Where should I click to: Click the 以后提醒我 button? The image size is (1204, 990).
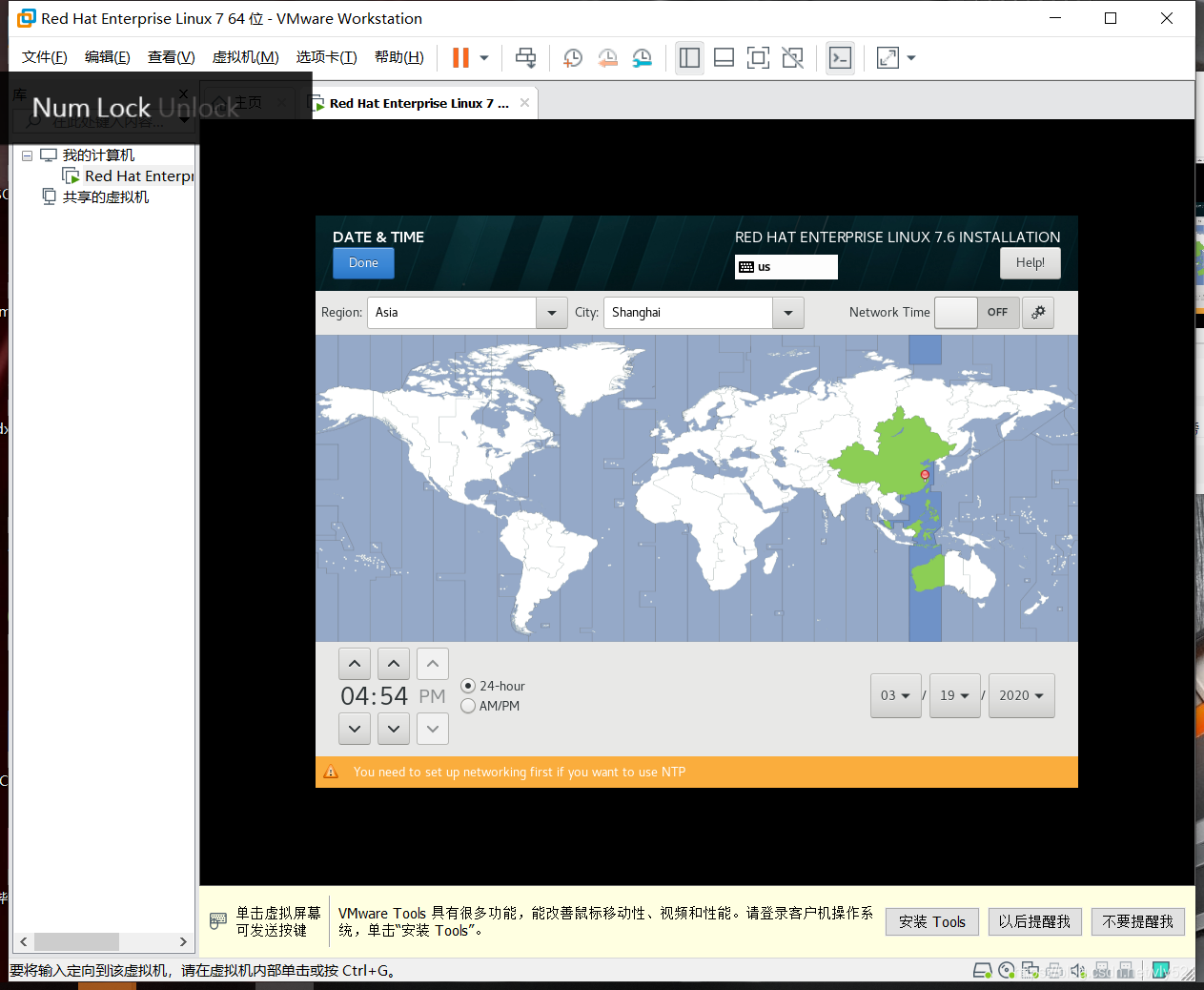(1034, 922)
